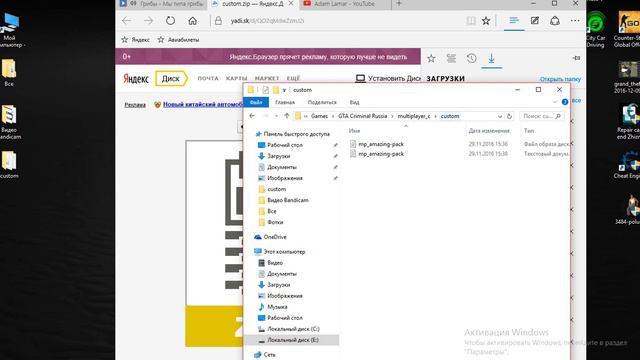Open the Поделиться ribbon tab
640x360 pixels.
(322, 102)
